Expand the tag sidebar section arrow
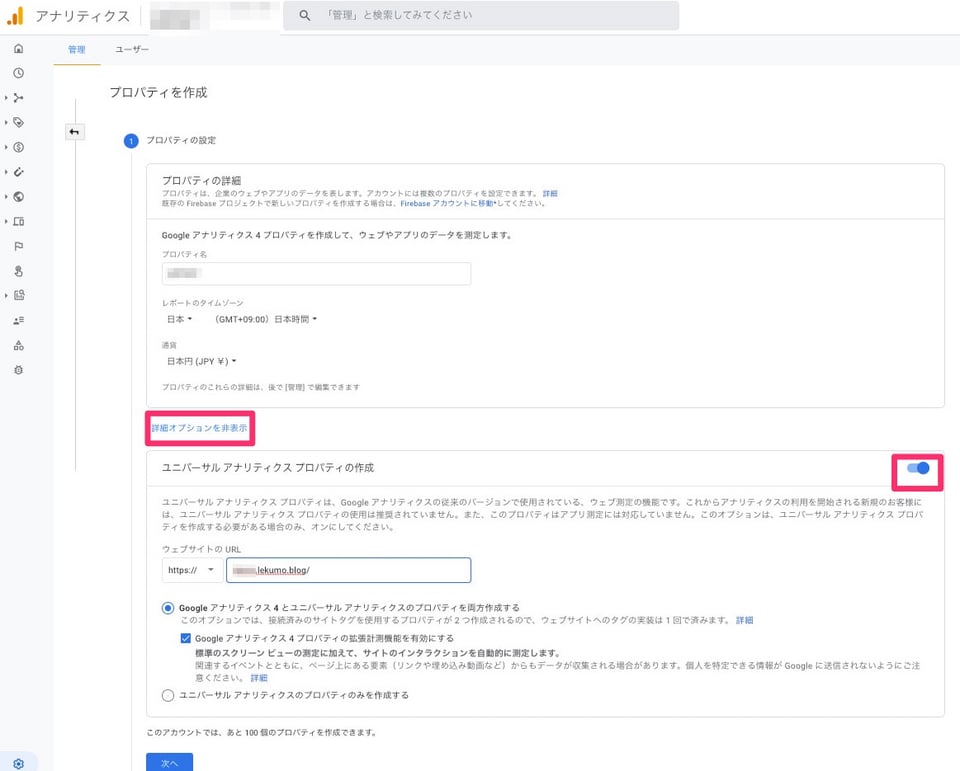 point(6,122)
